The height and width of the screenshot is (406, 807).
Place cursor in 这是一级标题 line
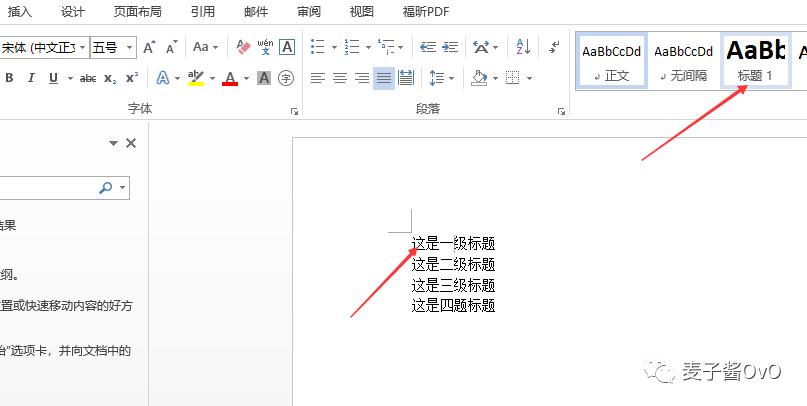point(453,243)
